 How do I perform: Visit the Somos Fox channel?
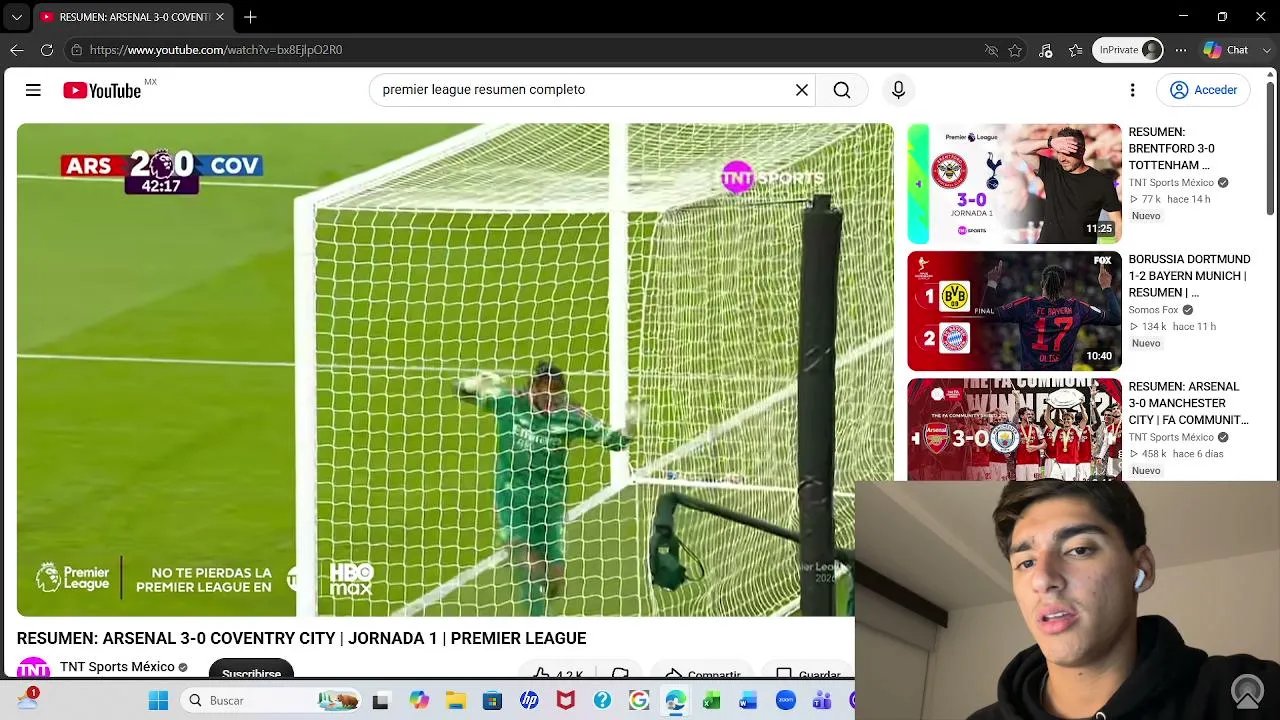point(1153,310)
